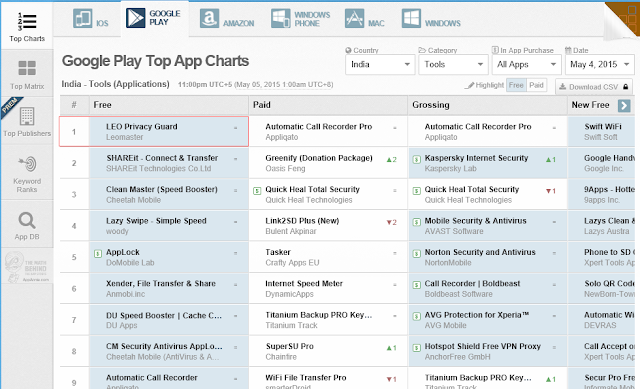Image resolution: width=640 pixels, height=389 pixels.
Task: Toggle Paid highlight option
Action: 536,85
